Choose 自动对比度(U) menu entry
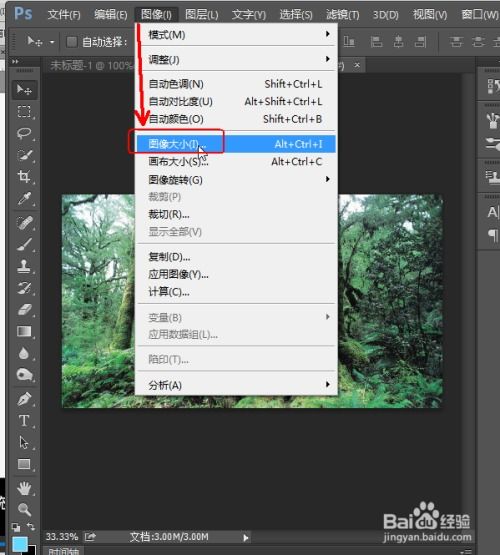 click(236, 102)
